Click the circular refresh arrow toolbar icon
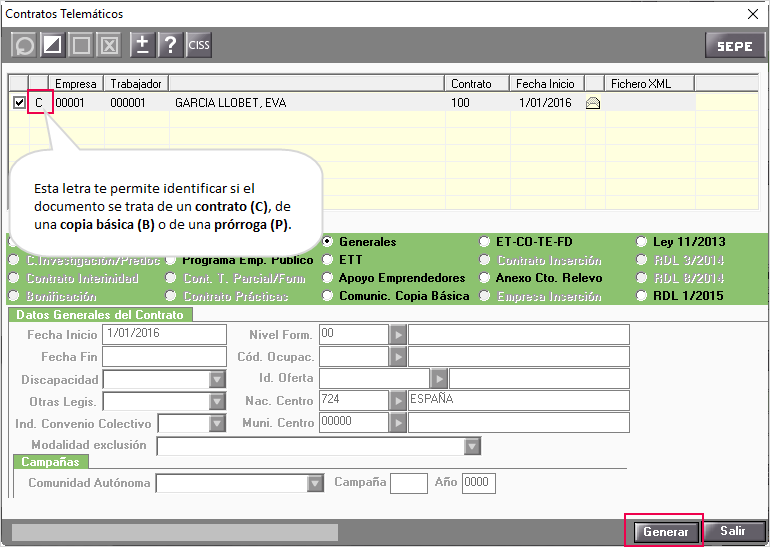Image resolution: width=770 pixels, height=547 pixels. click(24, 46)
